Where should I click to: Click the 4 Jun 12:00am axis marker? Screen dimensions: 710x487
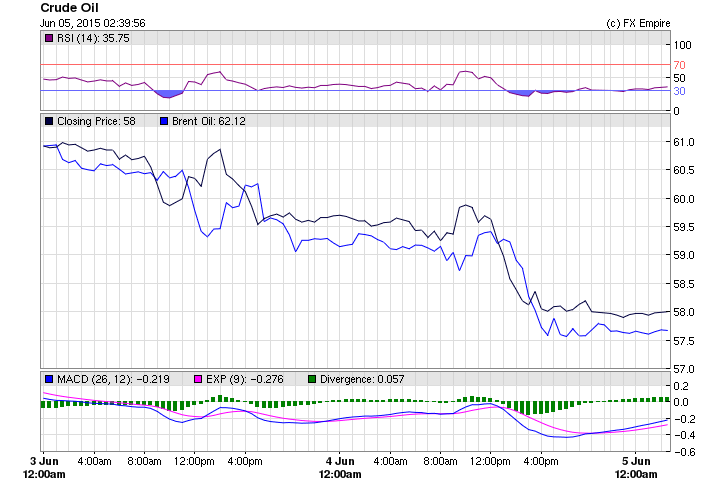tap(339, 468)
